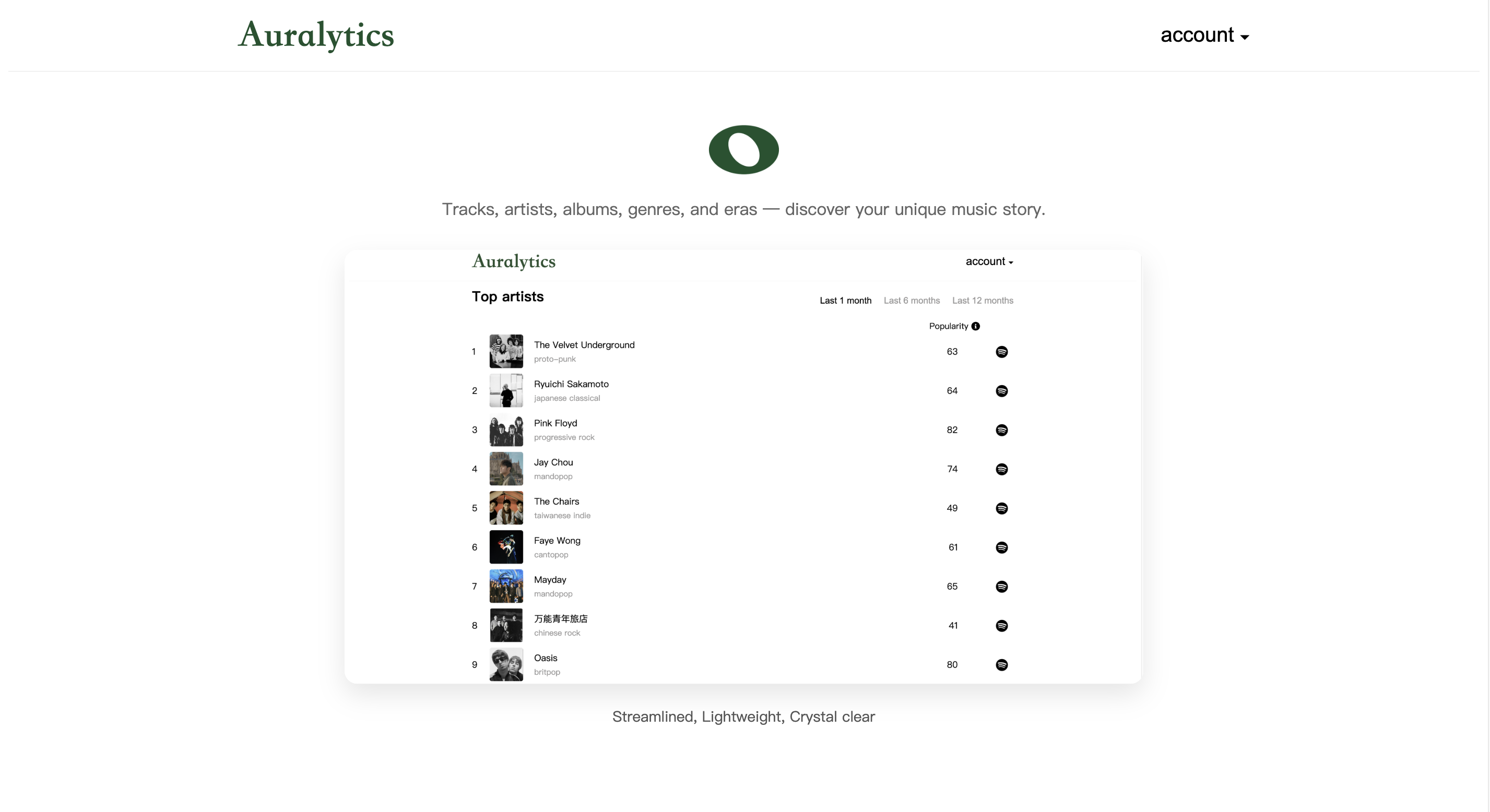This screenshot has width=1490, height=812.
Task: Click the Auralytics wordmark in the header
Action: pos(316,35)
